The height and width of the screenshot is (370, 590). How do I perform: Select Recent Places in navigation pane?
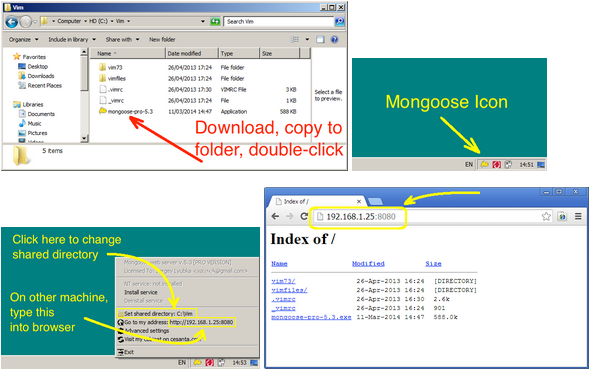point(40,85)
